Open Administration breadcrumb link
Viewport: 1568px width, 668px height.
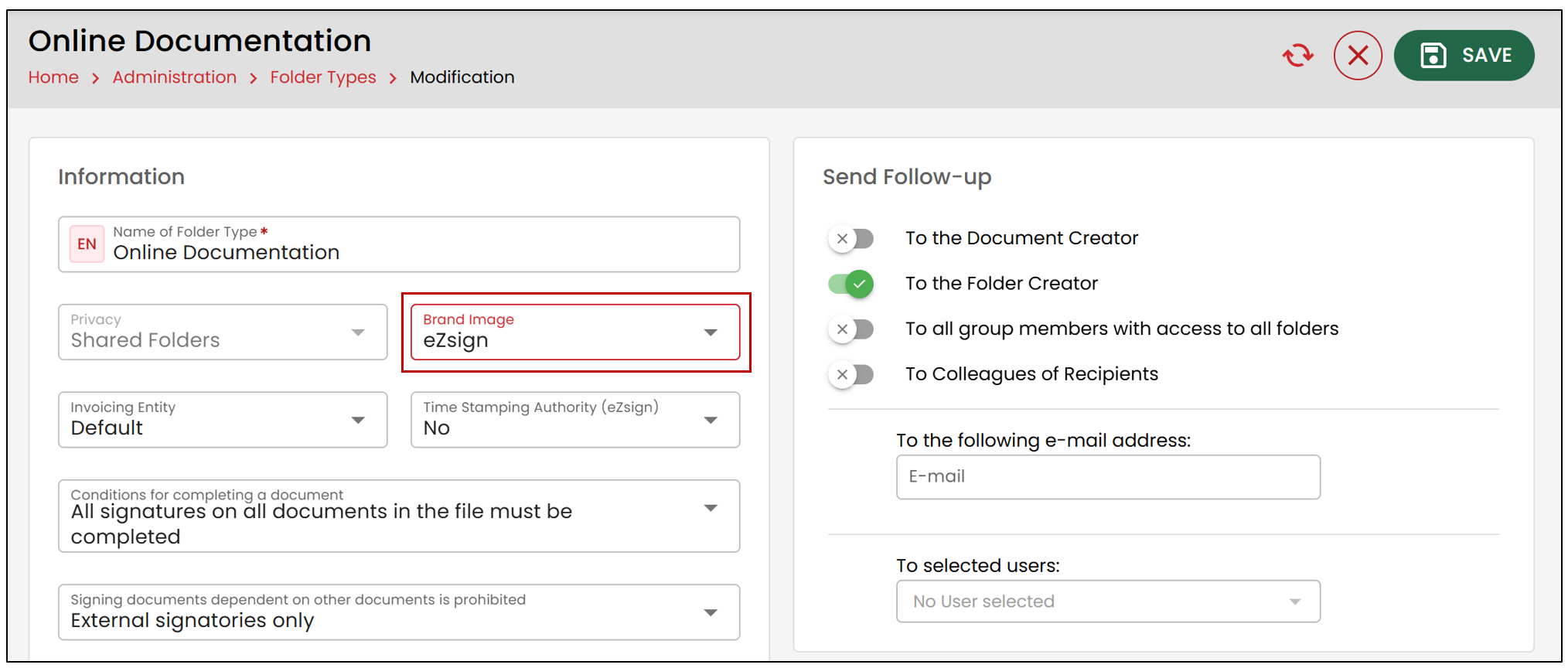(175, 77)
